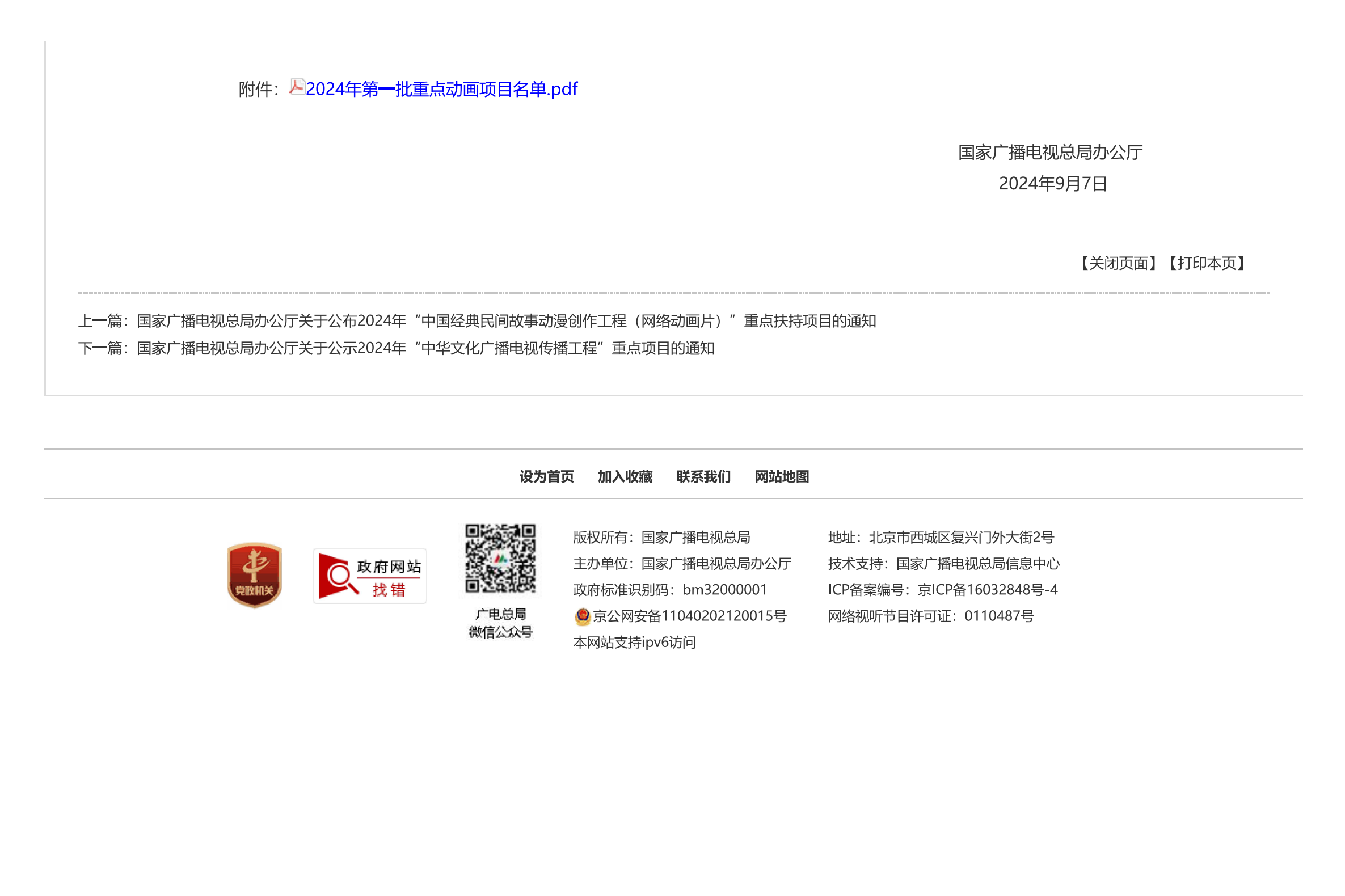Click the 本网站支持ipv6访问 footer text

tap(634, 643)
